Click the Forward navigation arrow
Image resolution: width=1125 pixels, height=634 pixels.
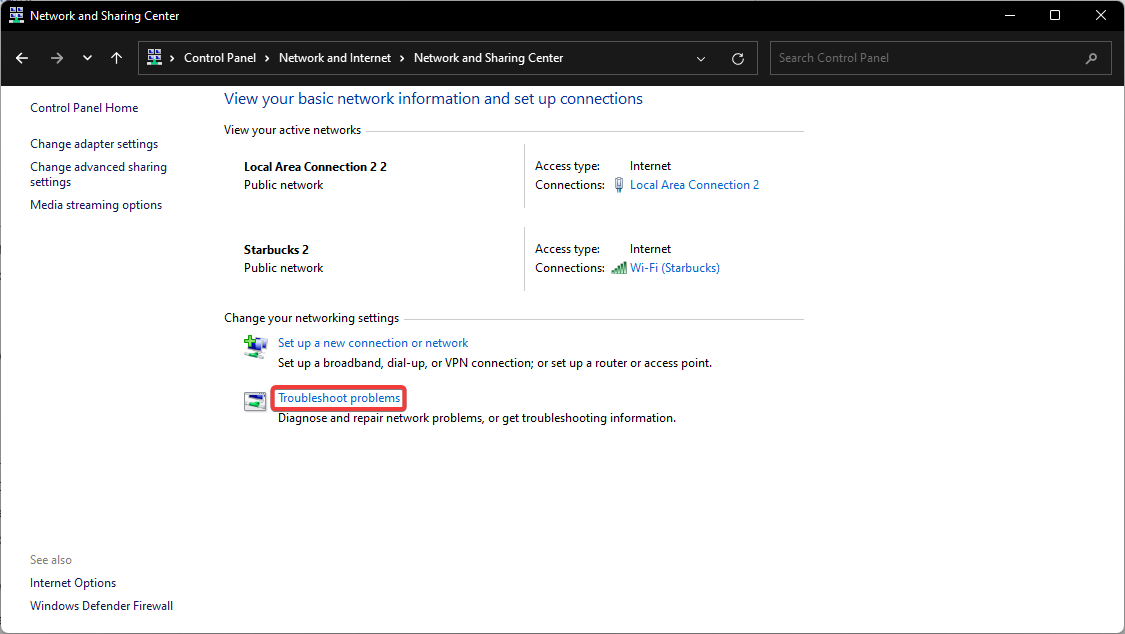coord(56,58)
